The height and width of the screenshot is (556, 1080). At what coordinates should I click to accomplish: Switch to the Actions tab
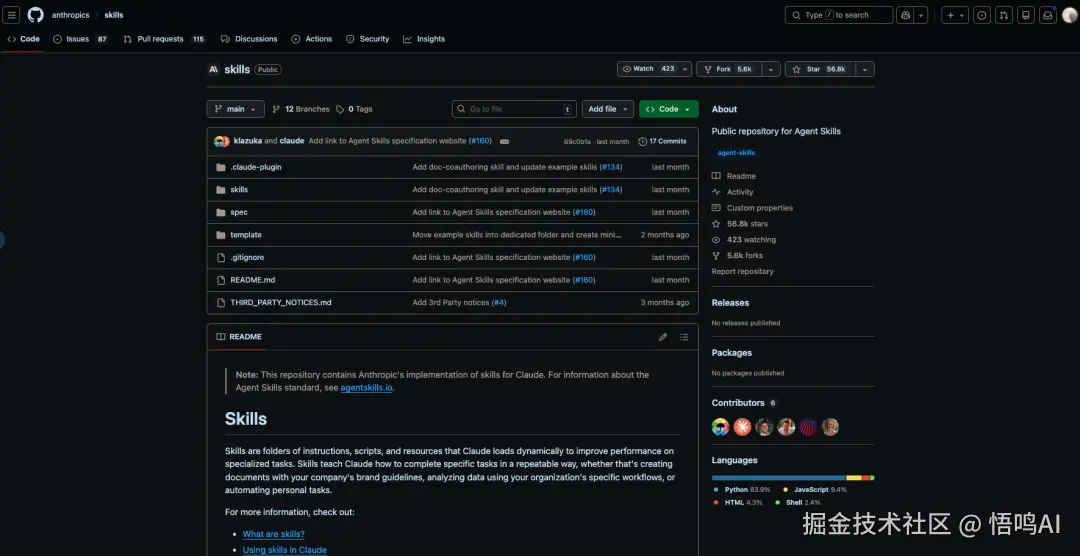311,39
